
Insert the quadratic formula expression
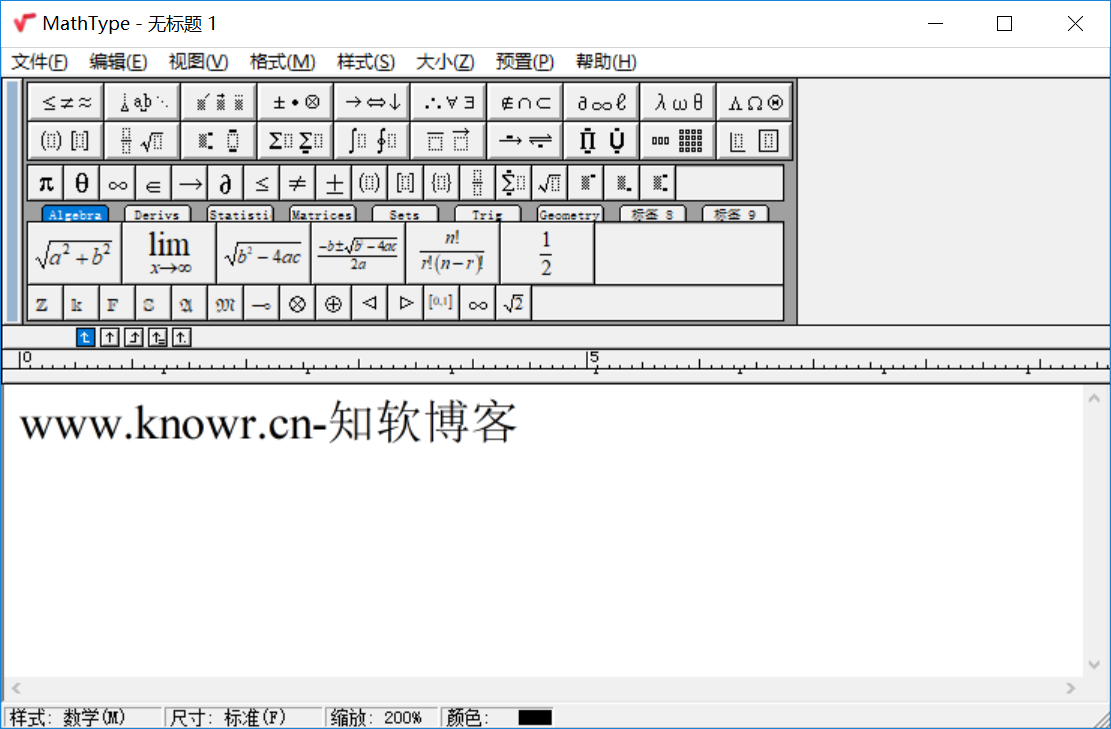coord(358,254)
